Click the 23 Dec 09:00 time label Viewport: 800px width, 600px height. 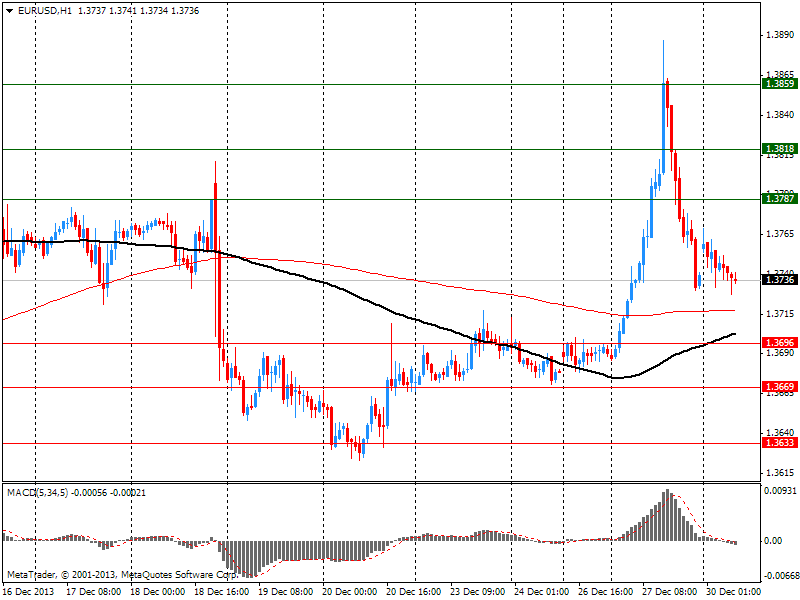coord(478,592)
